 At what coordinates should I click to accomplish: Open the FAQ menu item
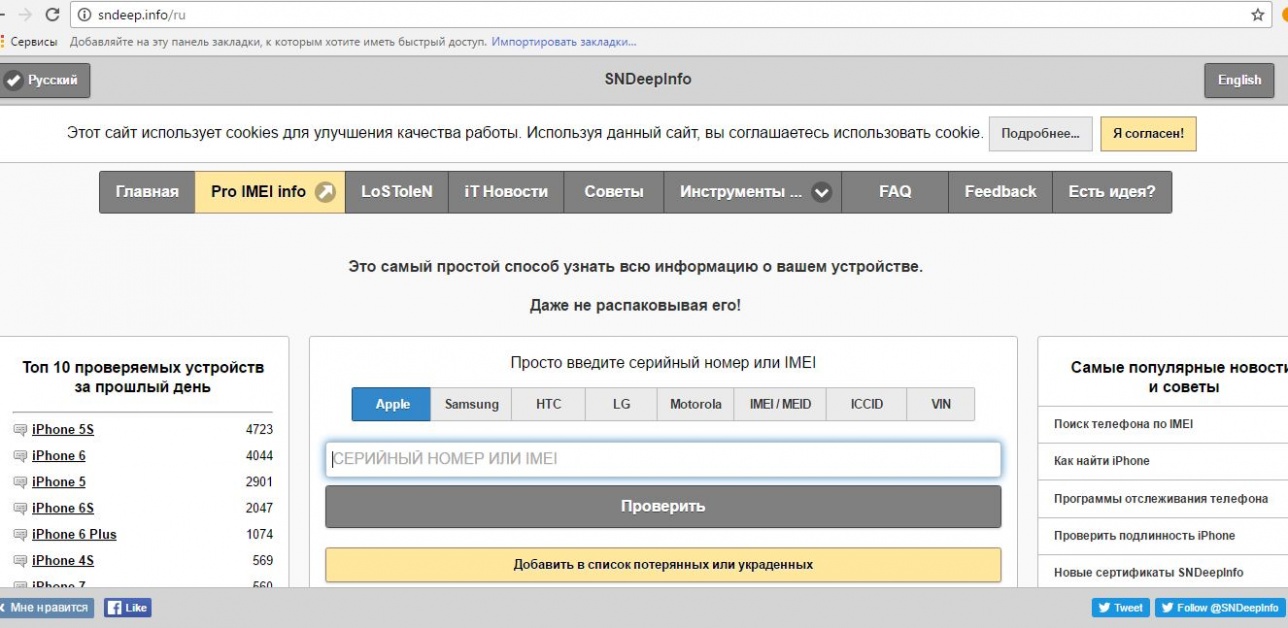coord(893,191)
